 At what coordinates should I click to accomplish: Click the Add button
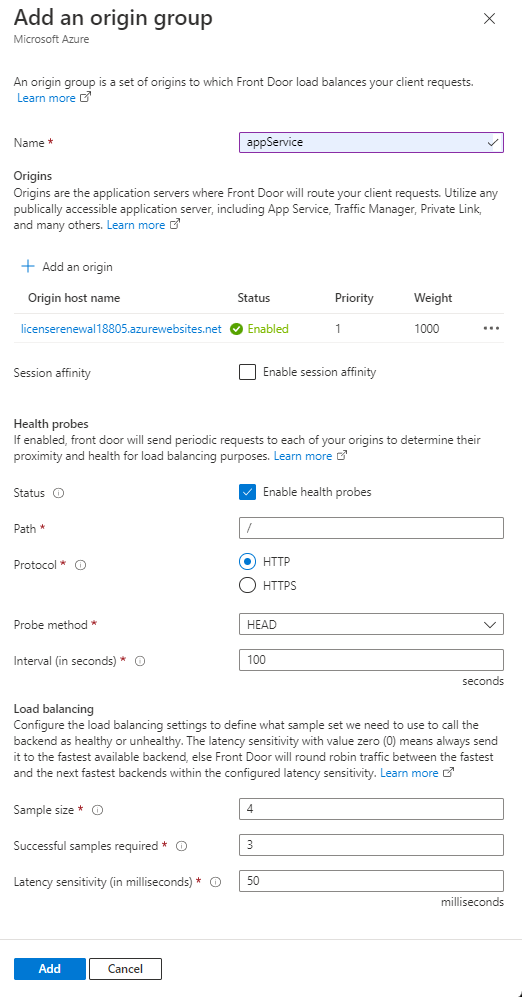pyautogui.click(x=50, y=968)
